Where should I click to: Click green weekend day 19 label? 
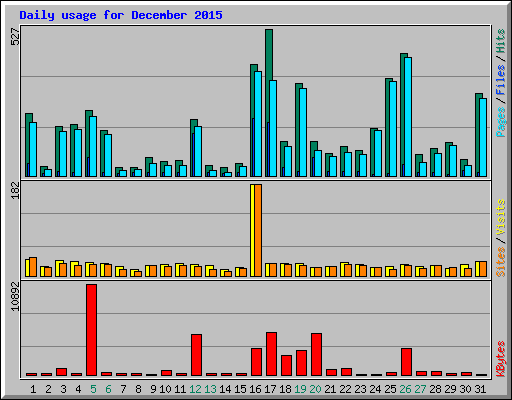coord(300,389)
